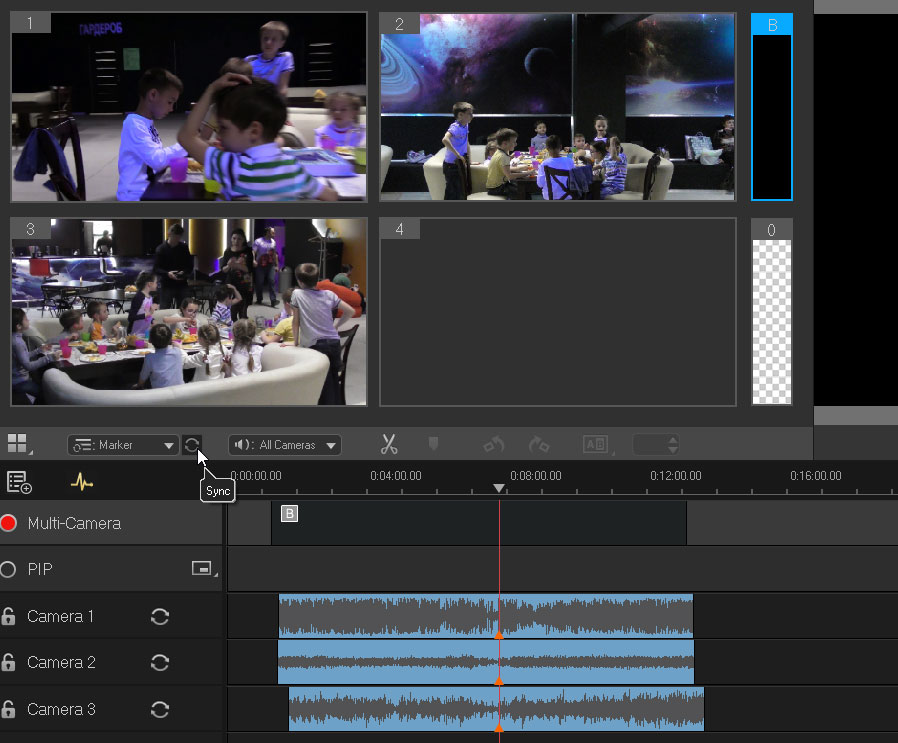Toggle the audio waveform display icon

coord(82,482)
